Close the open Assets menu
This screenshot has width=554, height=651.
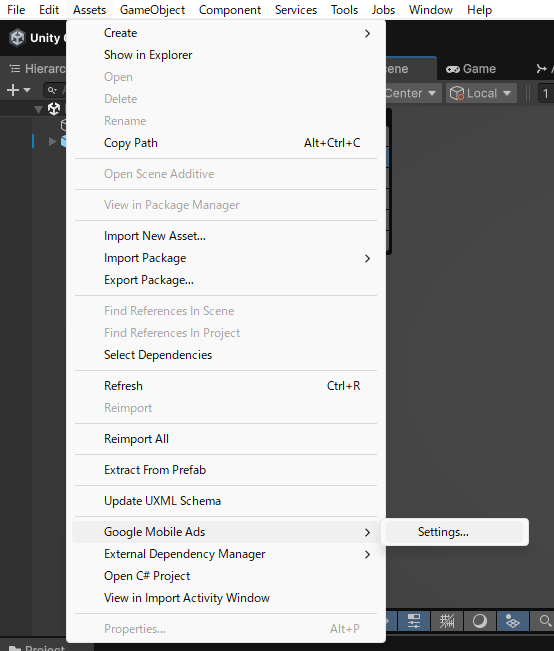(x=89, y=10)
